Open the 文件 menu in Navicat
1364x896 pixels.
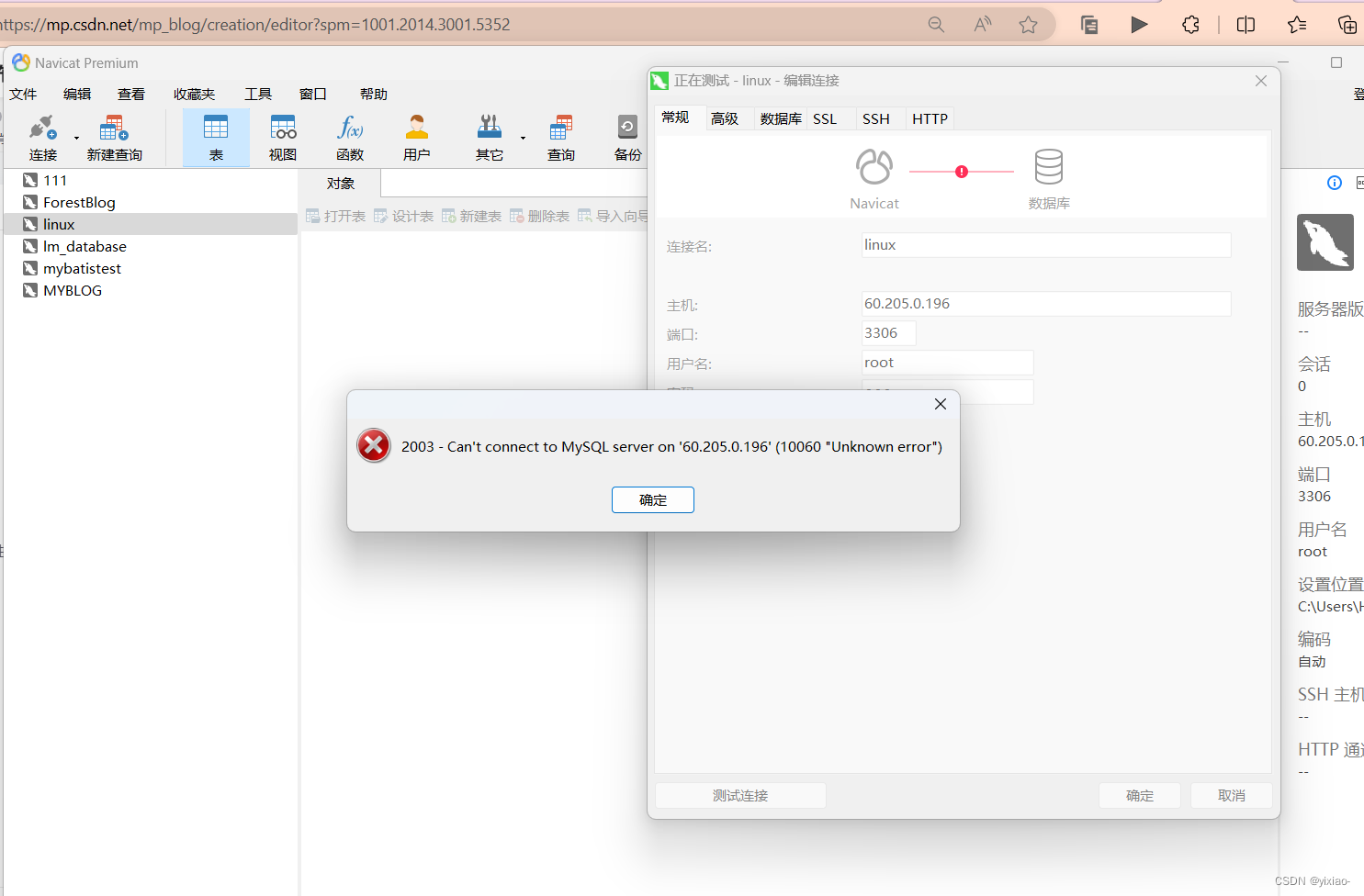pyautogui.click(x=23, y=94)
